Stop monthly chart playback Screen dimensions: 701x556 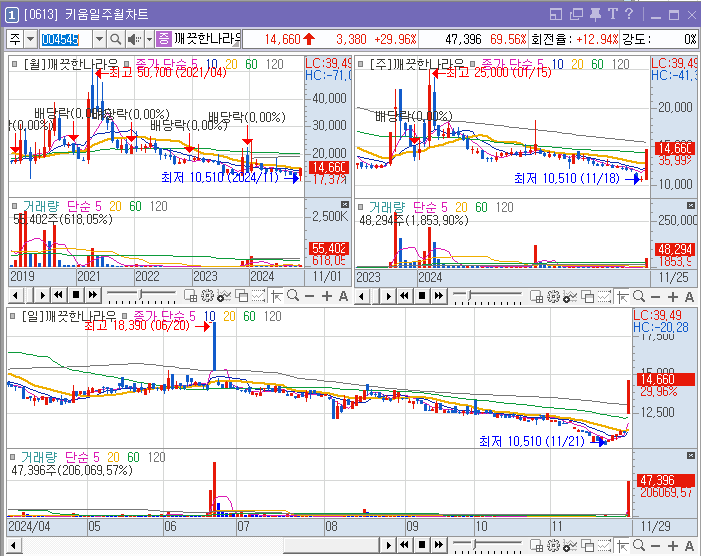point(76,295)
